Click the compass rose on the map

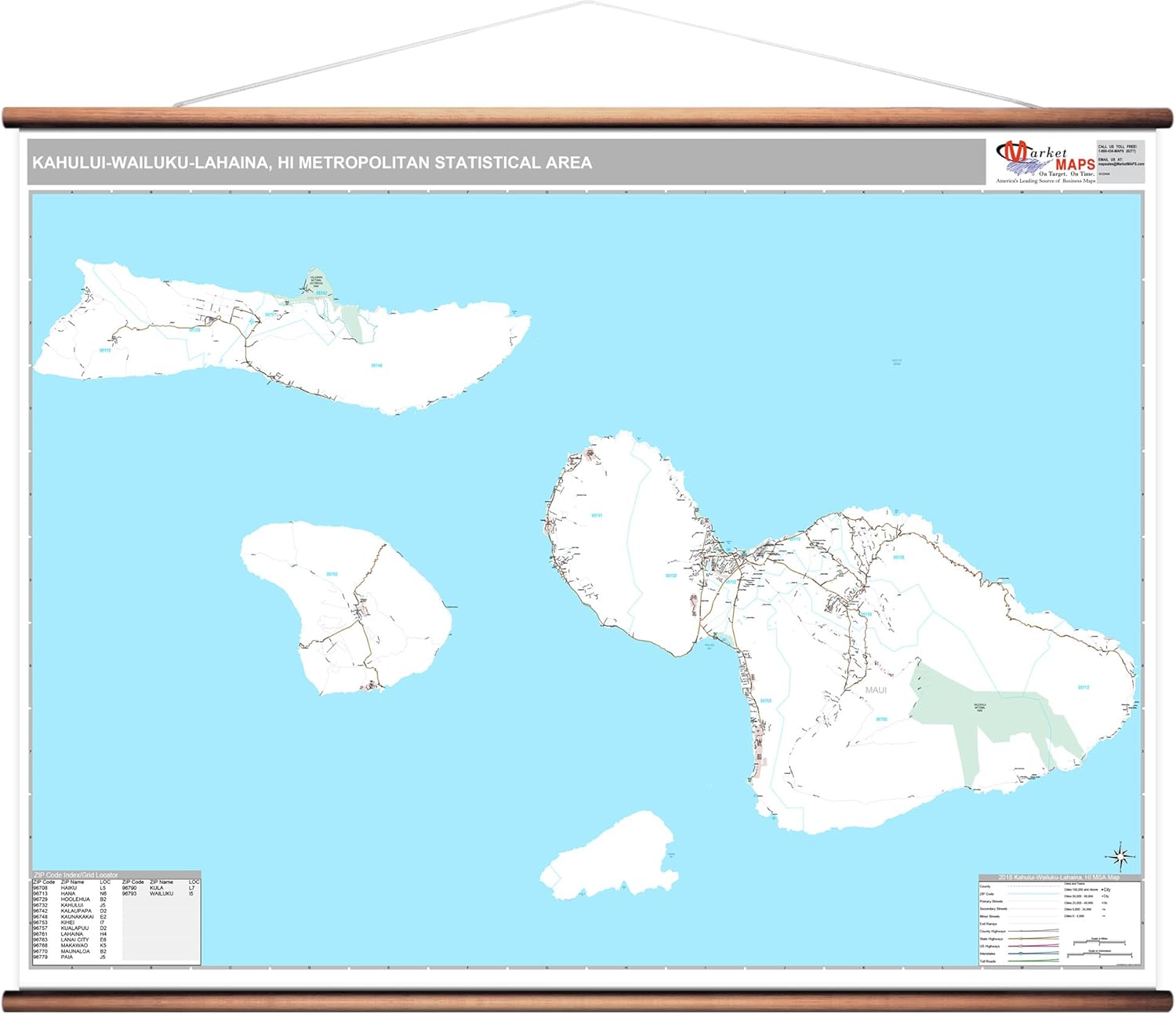(1120, 856)
